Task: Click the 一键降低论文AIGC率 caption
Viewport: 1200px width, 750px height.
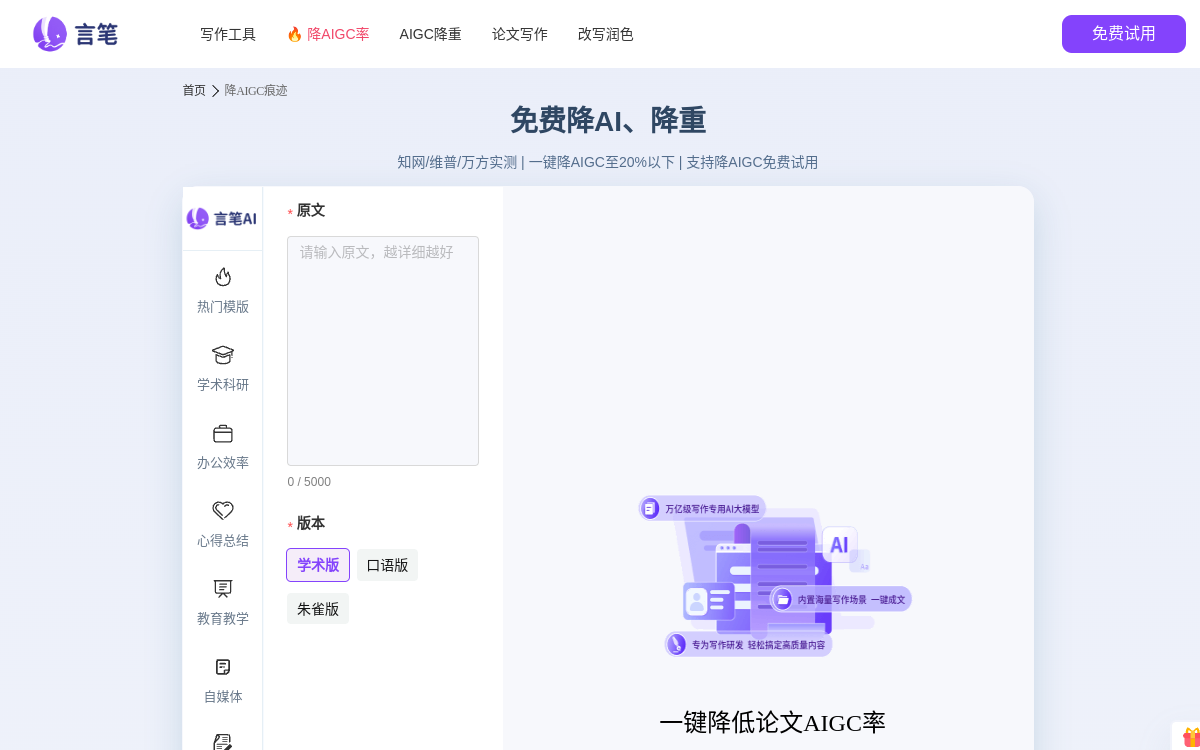Action: [772, 722]
